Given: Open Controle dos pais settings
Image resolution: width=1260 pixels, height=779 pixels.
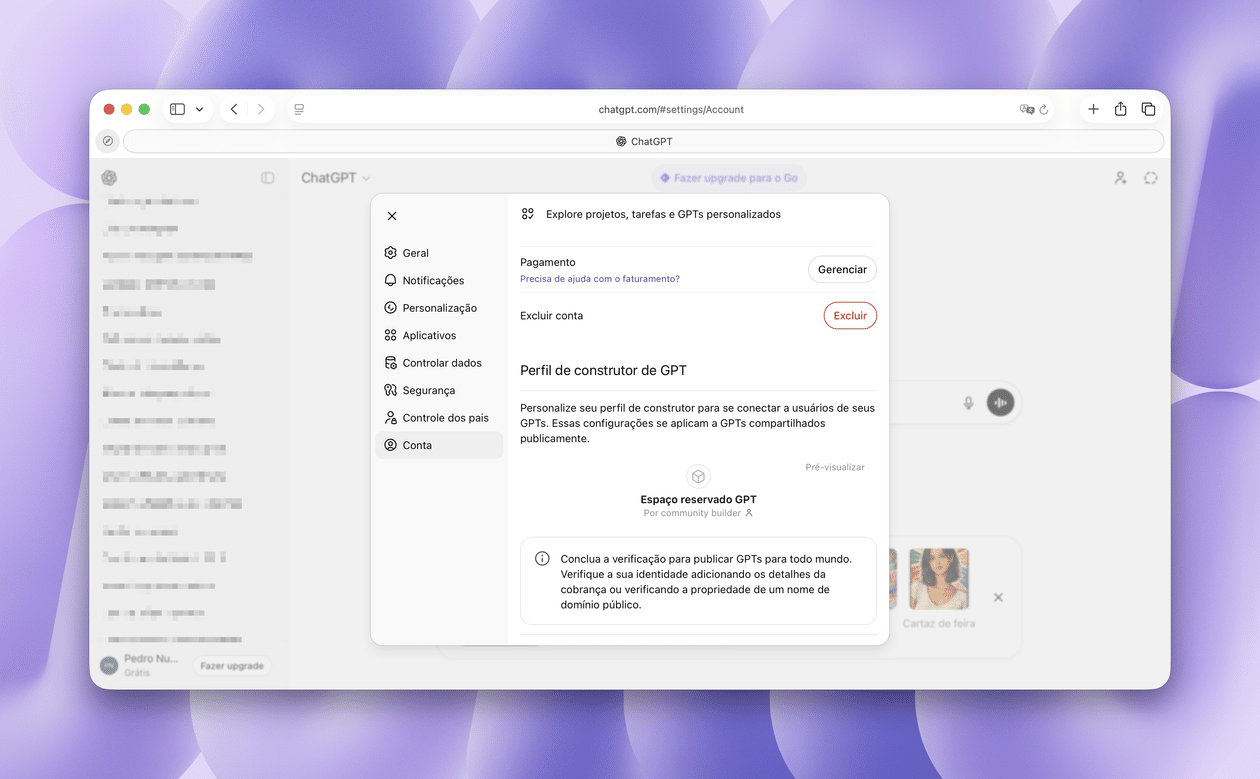Looking at the screenshot, I should click(x=445, y=418).
